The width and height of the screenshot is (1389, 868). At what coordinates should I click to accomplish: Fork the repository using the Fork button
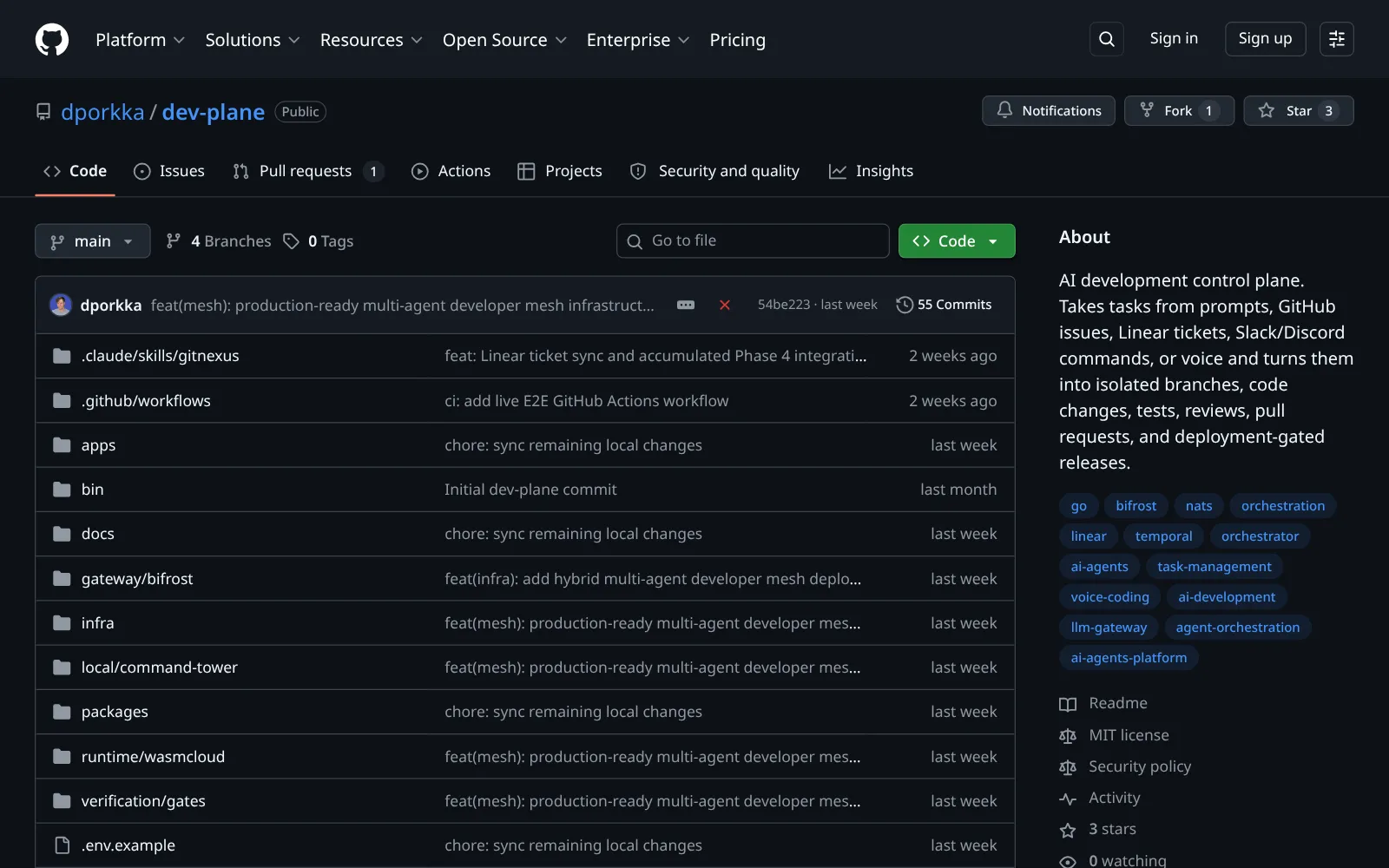1179,110
